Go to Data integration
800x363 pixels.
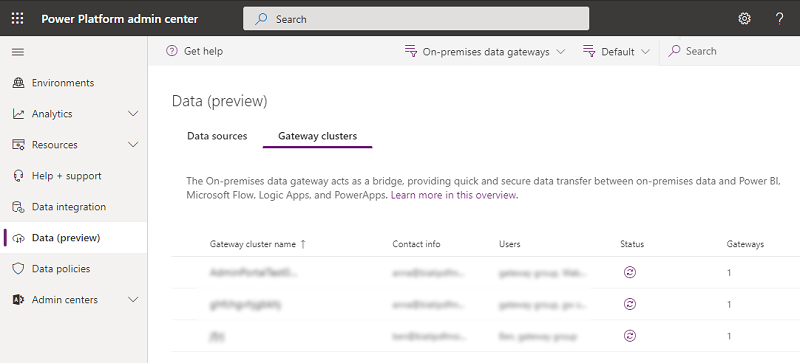click(73, 207)
